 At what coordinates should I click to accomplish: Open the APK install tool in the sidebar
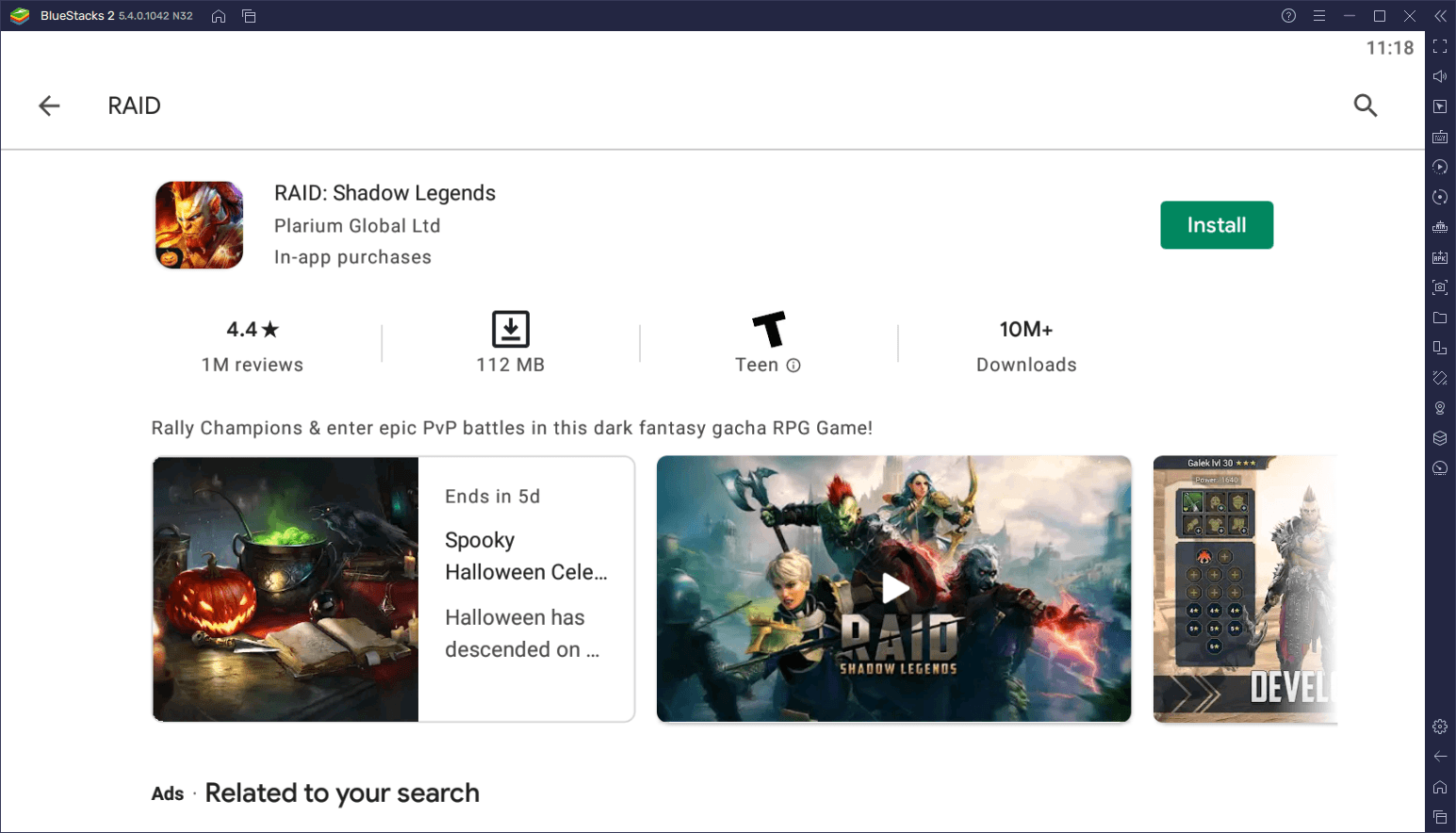coord(1440,257)
